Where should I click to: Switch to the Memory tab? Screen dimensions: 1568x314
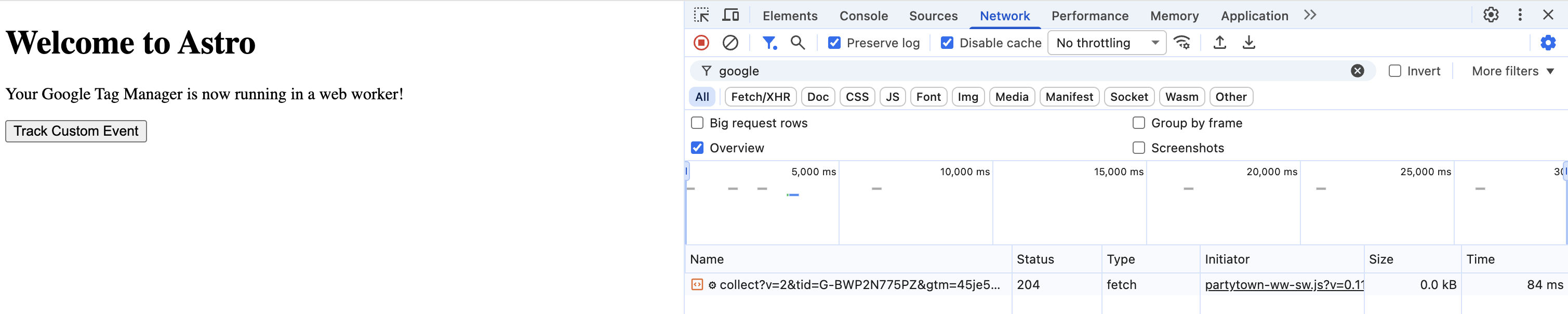pyautogui.click(x=1174, y=16)
